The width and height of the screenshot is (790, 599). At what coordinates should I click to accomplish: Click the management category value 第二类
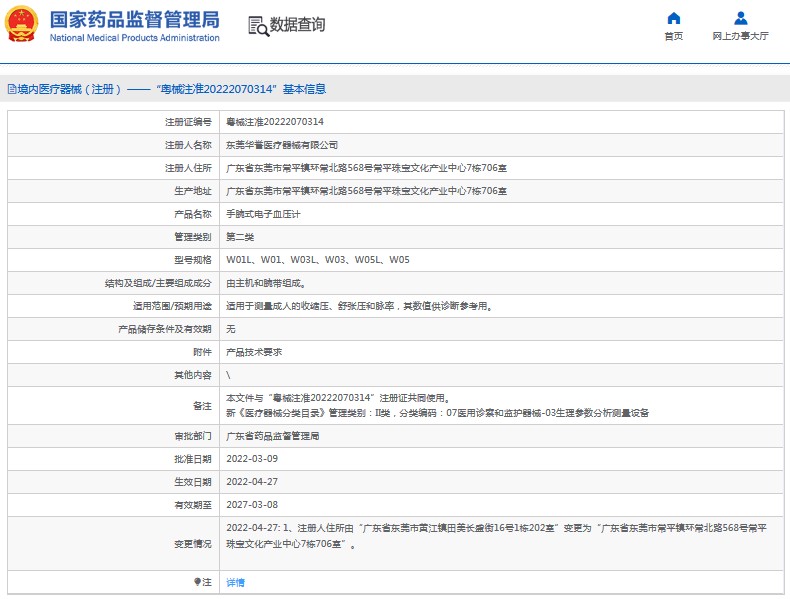coord(240,236)
